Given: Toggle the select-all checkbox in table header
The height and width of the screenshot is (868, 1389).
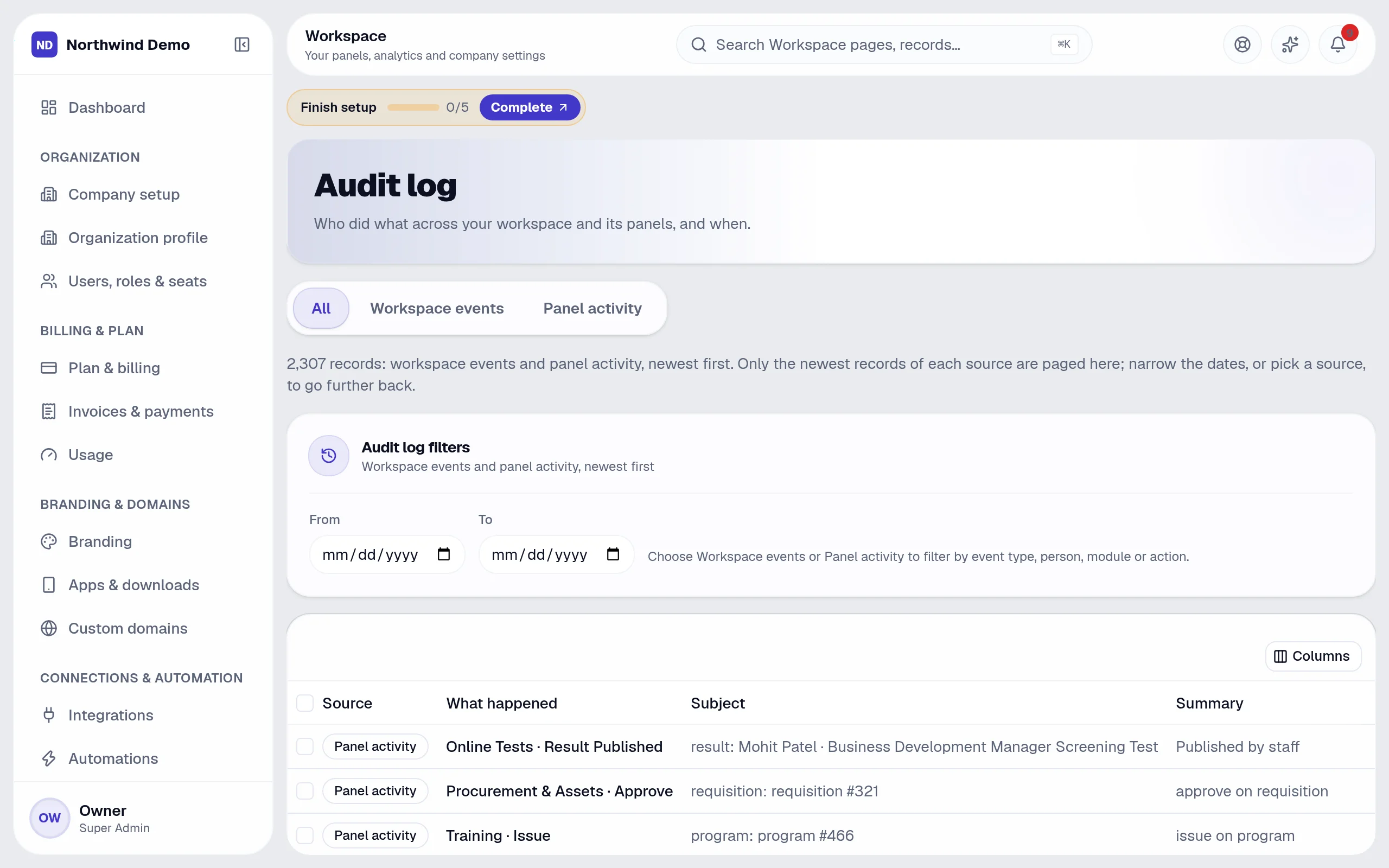Looking at the screenshot, I should 305,703.
